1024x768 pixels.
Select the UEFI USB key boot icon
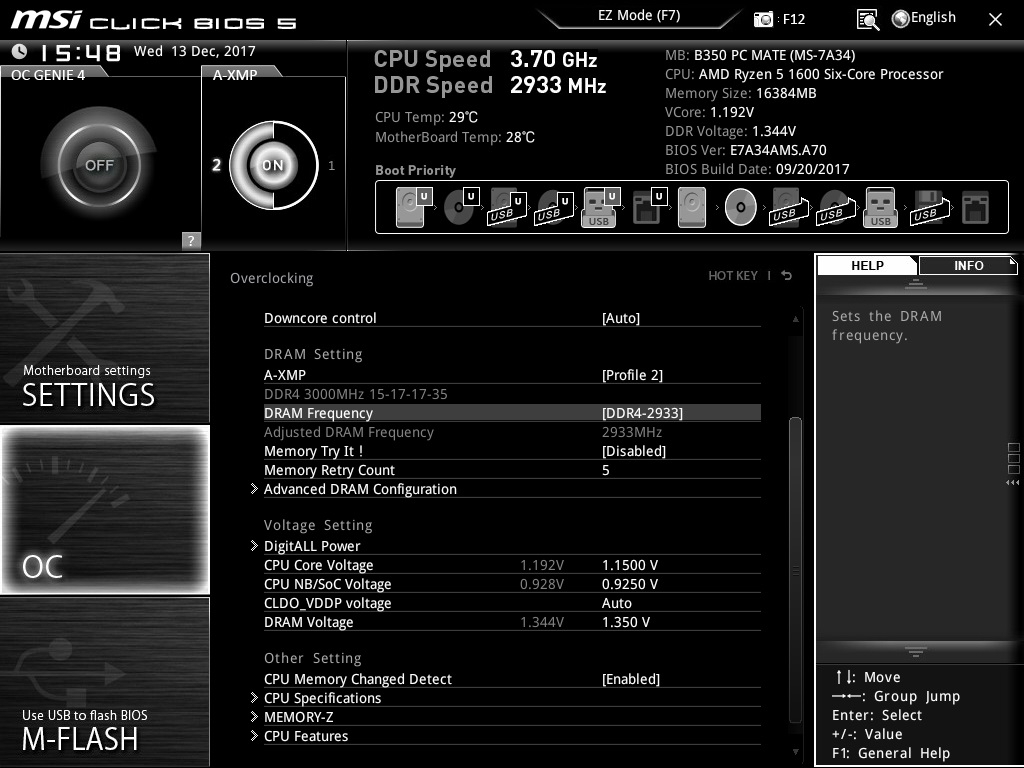[x=600, y=207]
